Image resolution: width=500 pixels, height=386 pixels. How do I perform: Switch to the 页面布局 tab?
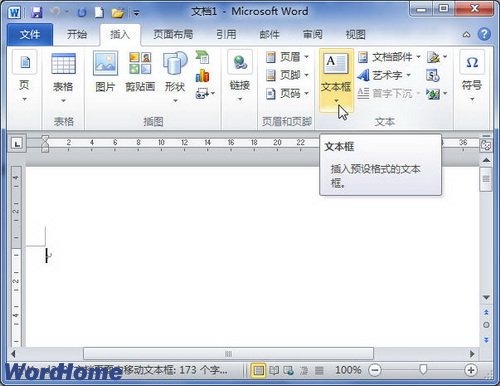point(173,34)
